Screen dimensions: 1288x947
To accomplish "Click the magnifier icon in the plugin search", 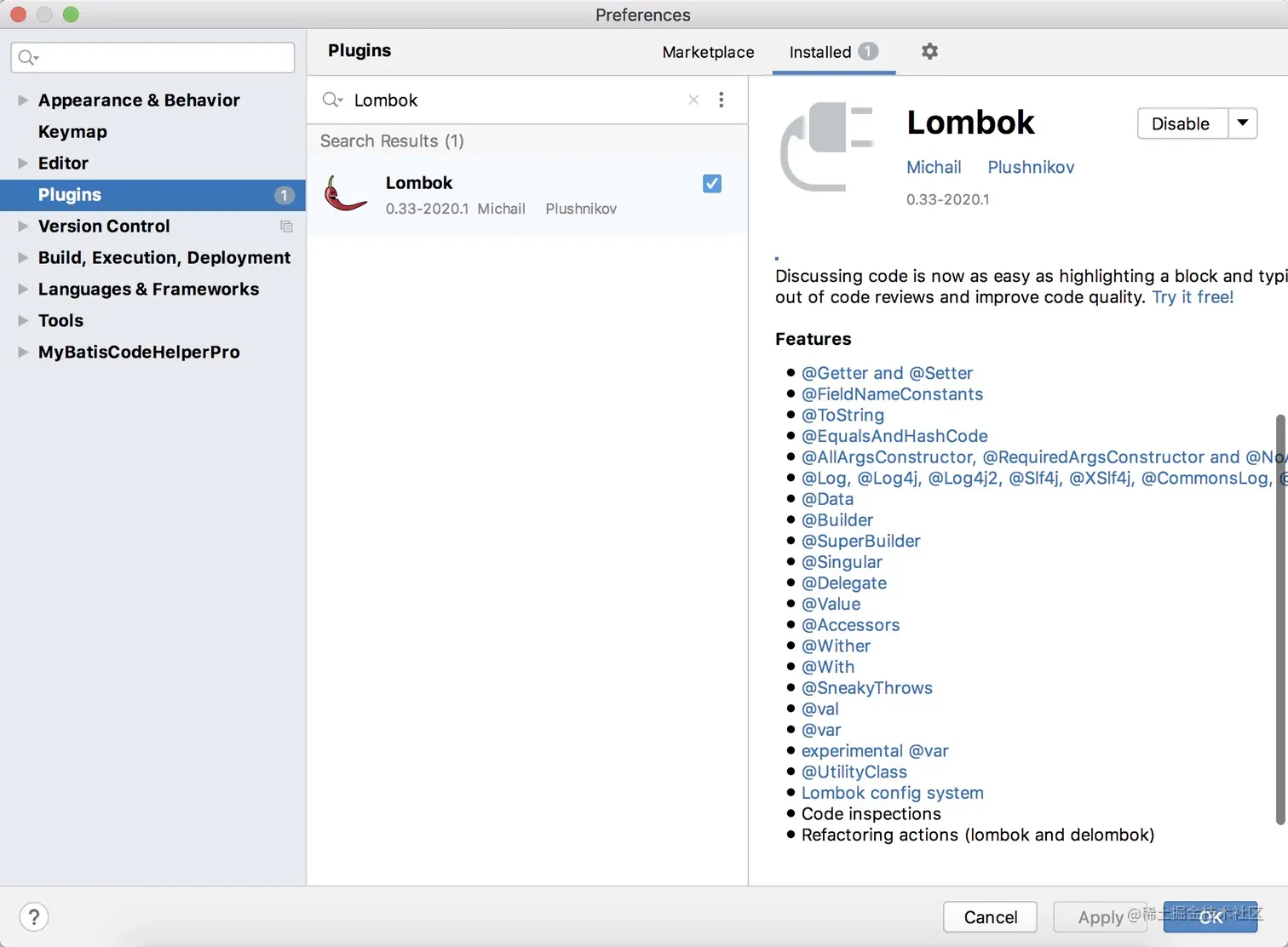I will pyautogui.click(x=331, y=100).
